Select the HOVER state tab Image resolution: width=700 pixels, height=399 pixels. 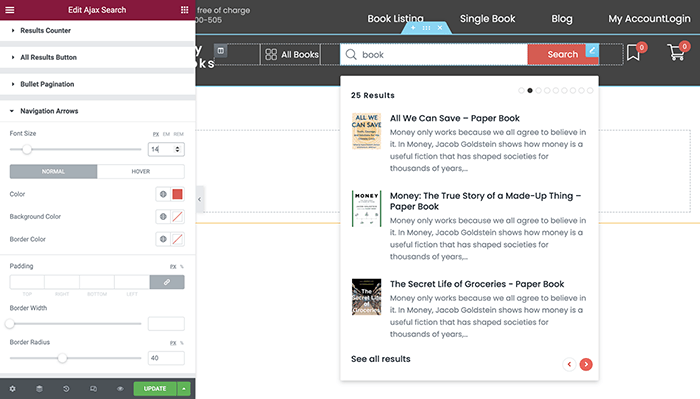click(x=141, y=171)
